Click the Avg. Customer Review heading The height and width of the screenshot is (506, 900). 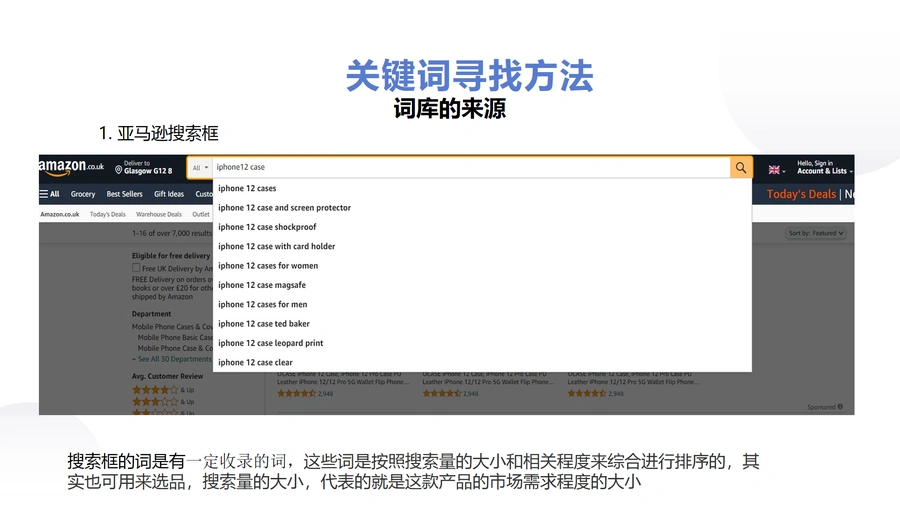point(167,376)
